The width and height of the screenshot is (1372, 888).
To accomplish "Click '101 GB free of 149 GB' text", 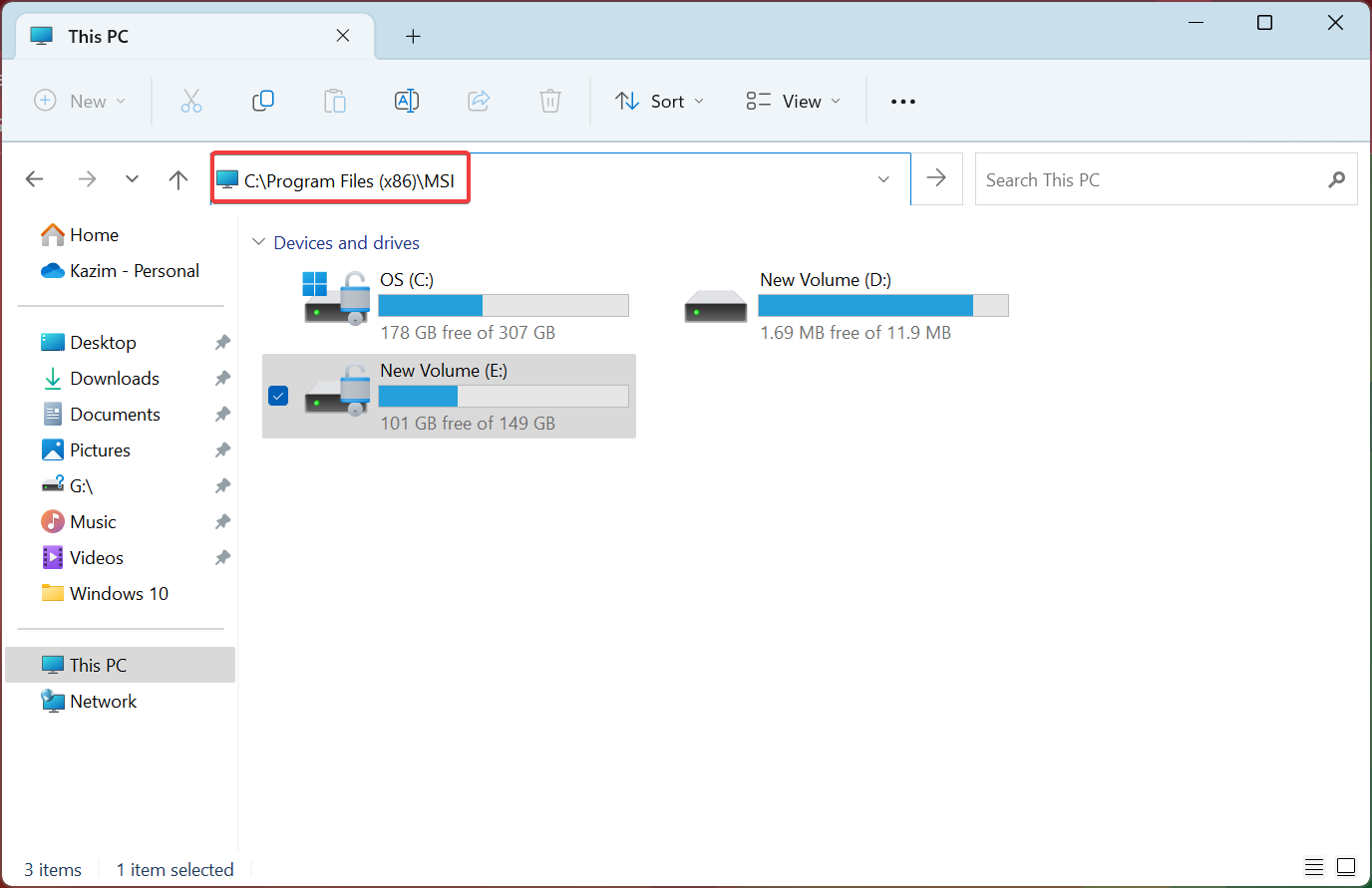I will pos(468,424).
